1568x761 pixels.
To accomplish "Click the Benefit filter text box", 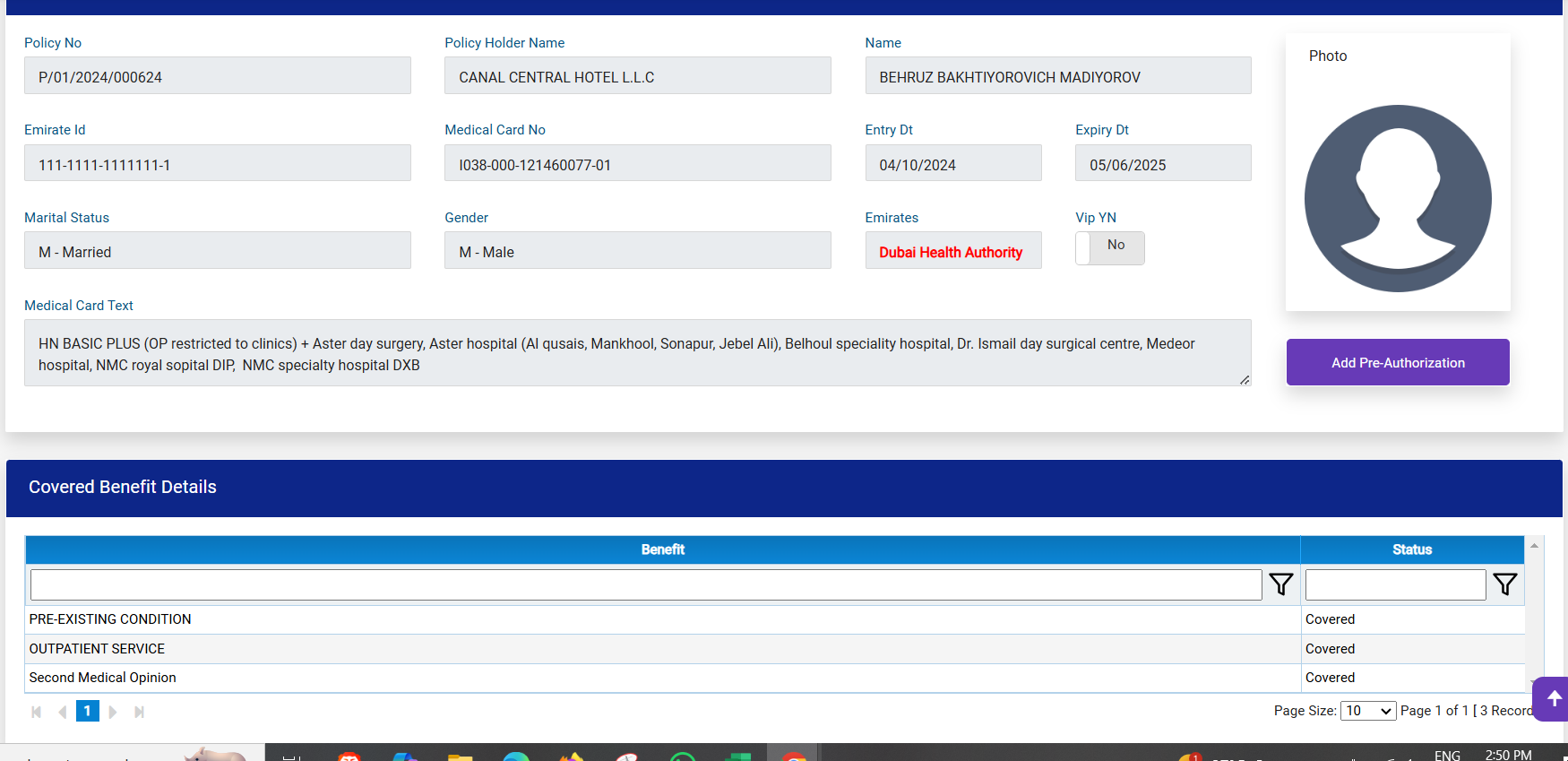I will tap(646, 584).
